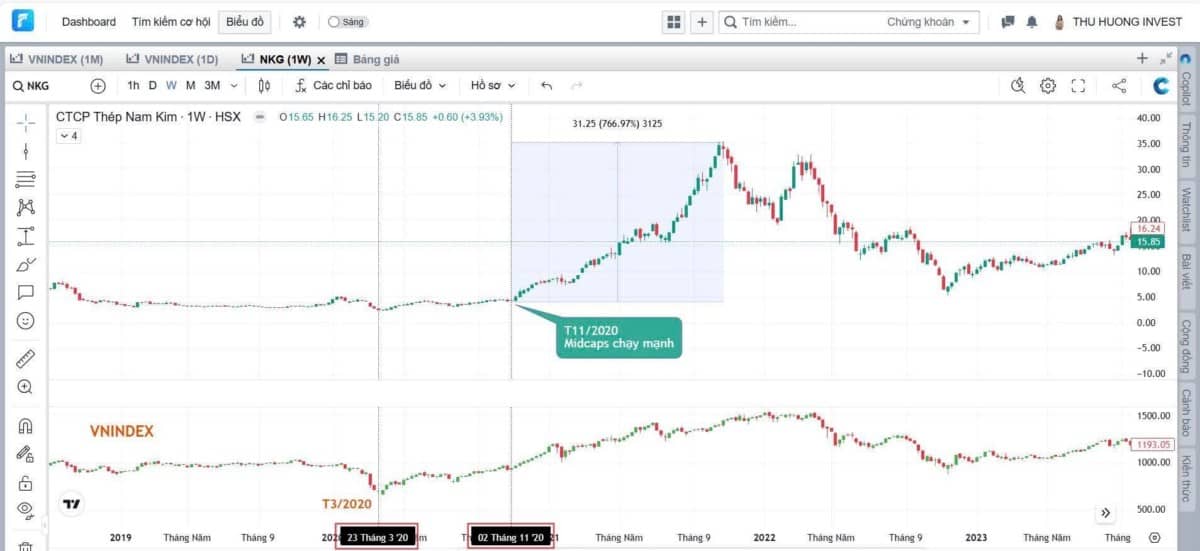Add a new chart tab

1142,59
